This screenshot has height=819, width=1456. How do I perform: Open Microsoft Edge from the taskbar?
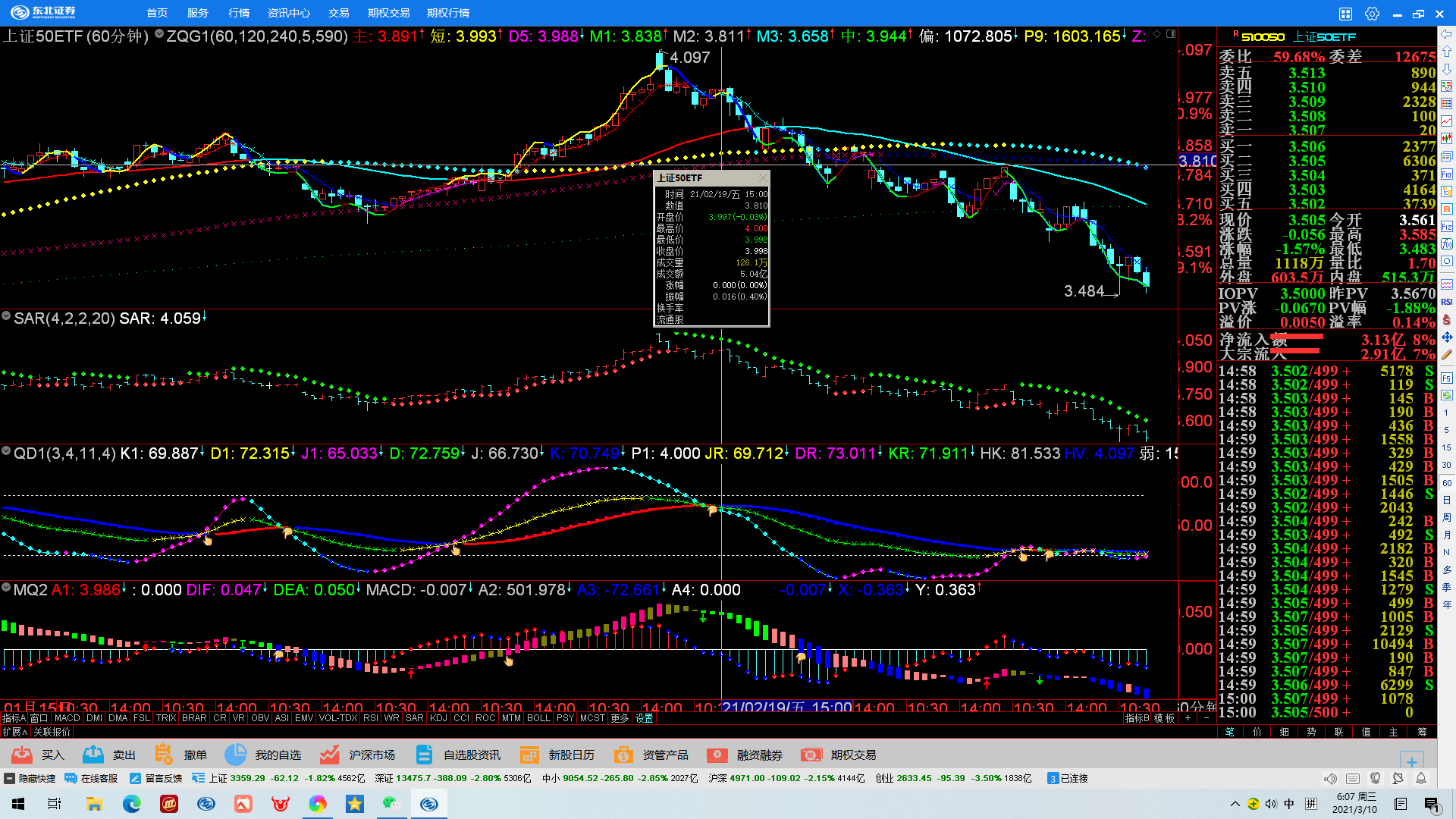click(x=132, y=804)
